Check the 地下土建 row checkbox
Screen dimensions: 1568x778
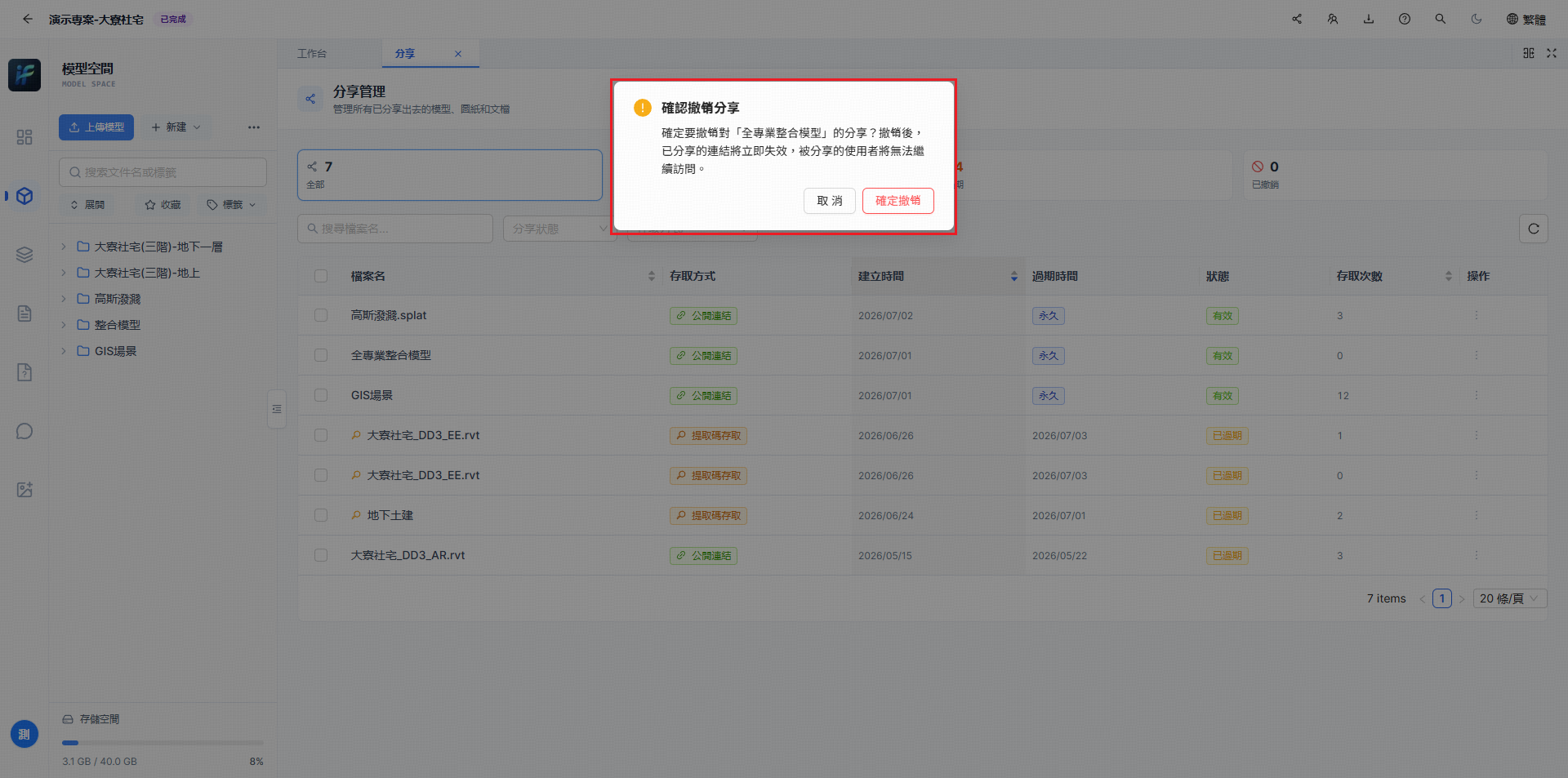[321, 515]
